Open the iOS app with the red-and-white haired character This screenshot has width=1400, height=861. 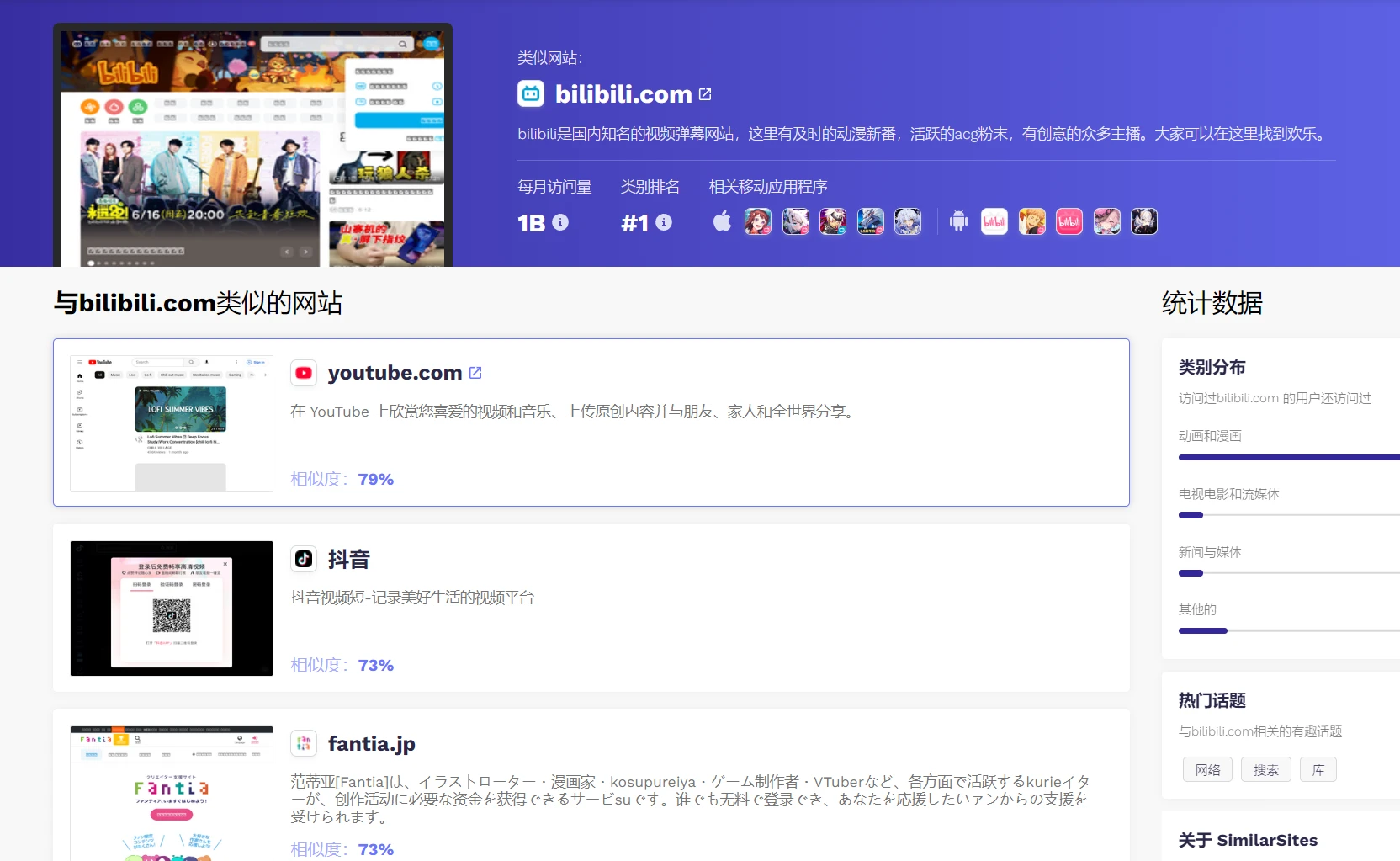(833, 221)
